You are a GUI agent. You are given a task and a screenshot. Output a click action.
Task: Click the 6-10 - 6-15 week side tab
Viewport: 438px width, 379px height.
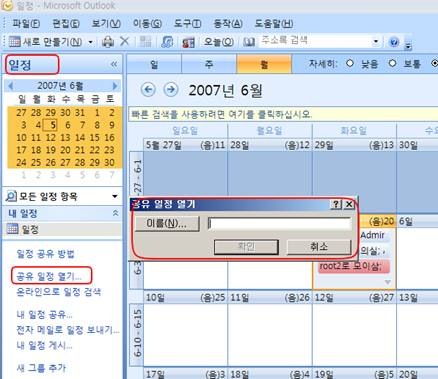tap(137, 332)
